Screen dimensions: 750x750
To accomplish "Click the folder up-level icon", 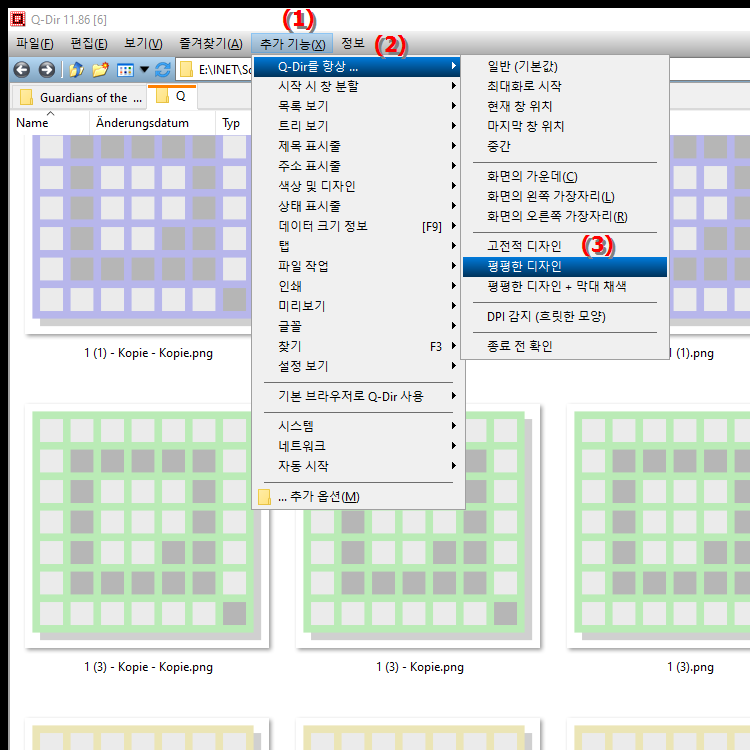I will tap(76, 70).
